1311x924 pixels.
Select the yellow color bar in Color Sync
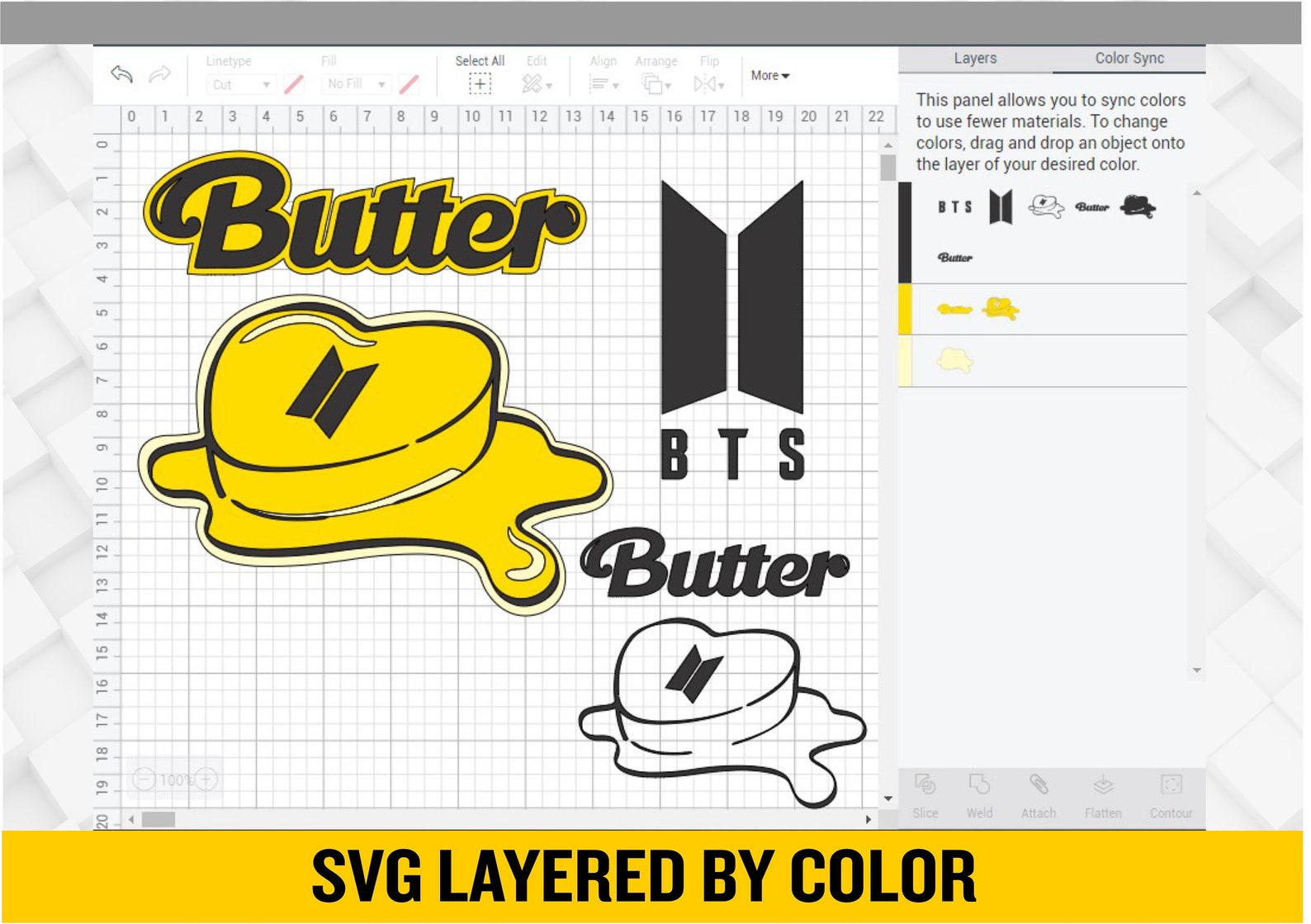[x=906, y=310]
